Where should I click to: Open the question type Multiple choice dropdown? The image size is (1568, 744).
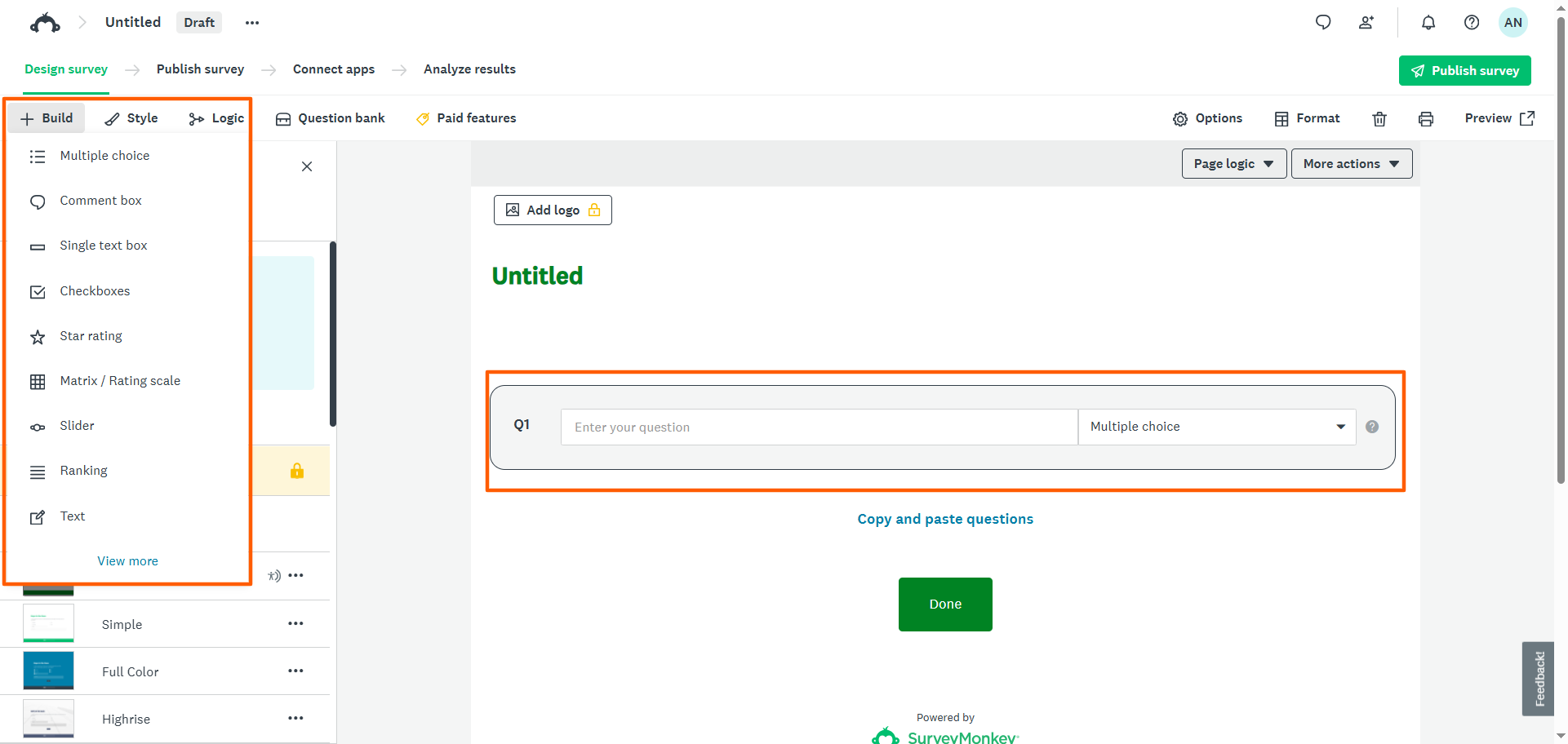1217,427
